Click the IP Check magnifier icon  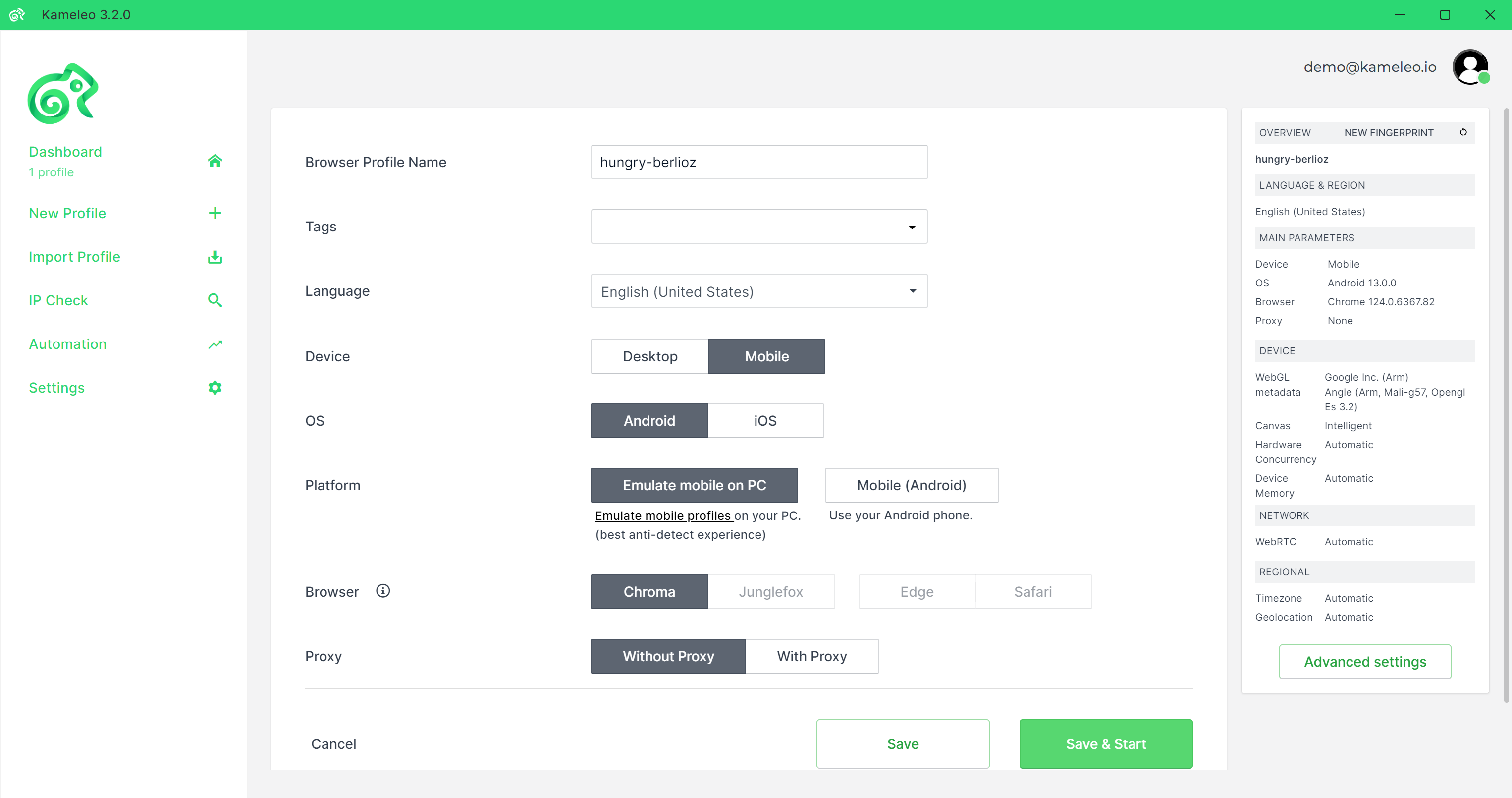point(215,301)
